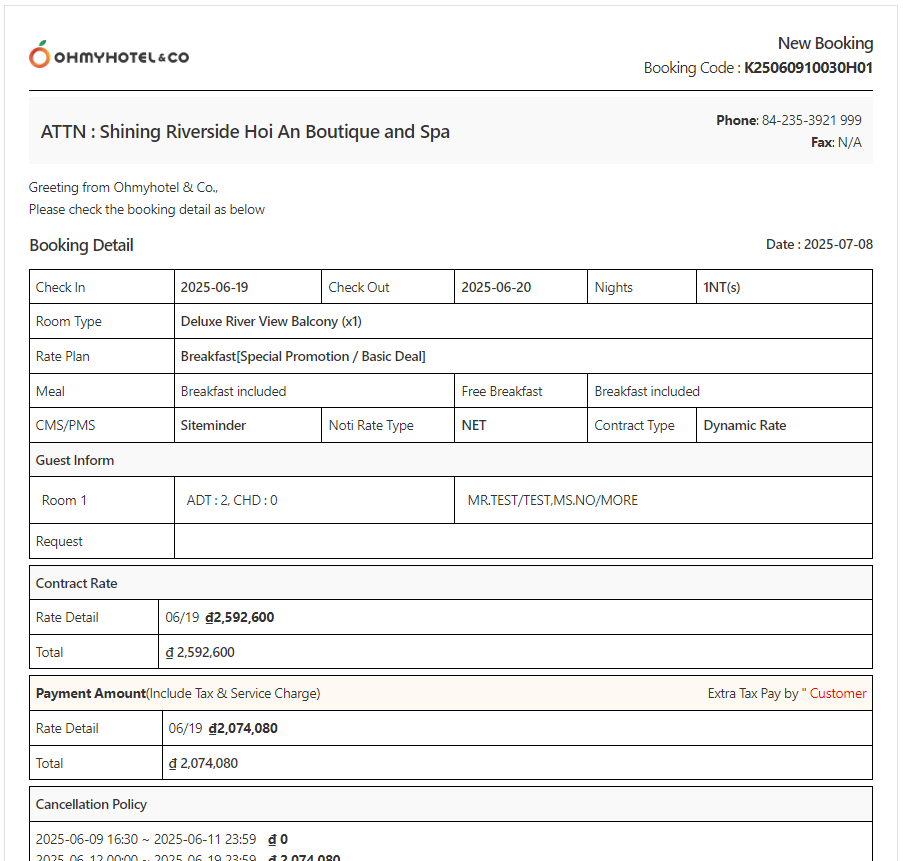The width and height of the screenshot is (903, 861).
Task: Click the Cancellation Policy header
Action: point(91,804)
